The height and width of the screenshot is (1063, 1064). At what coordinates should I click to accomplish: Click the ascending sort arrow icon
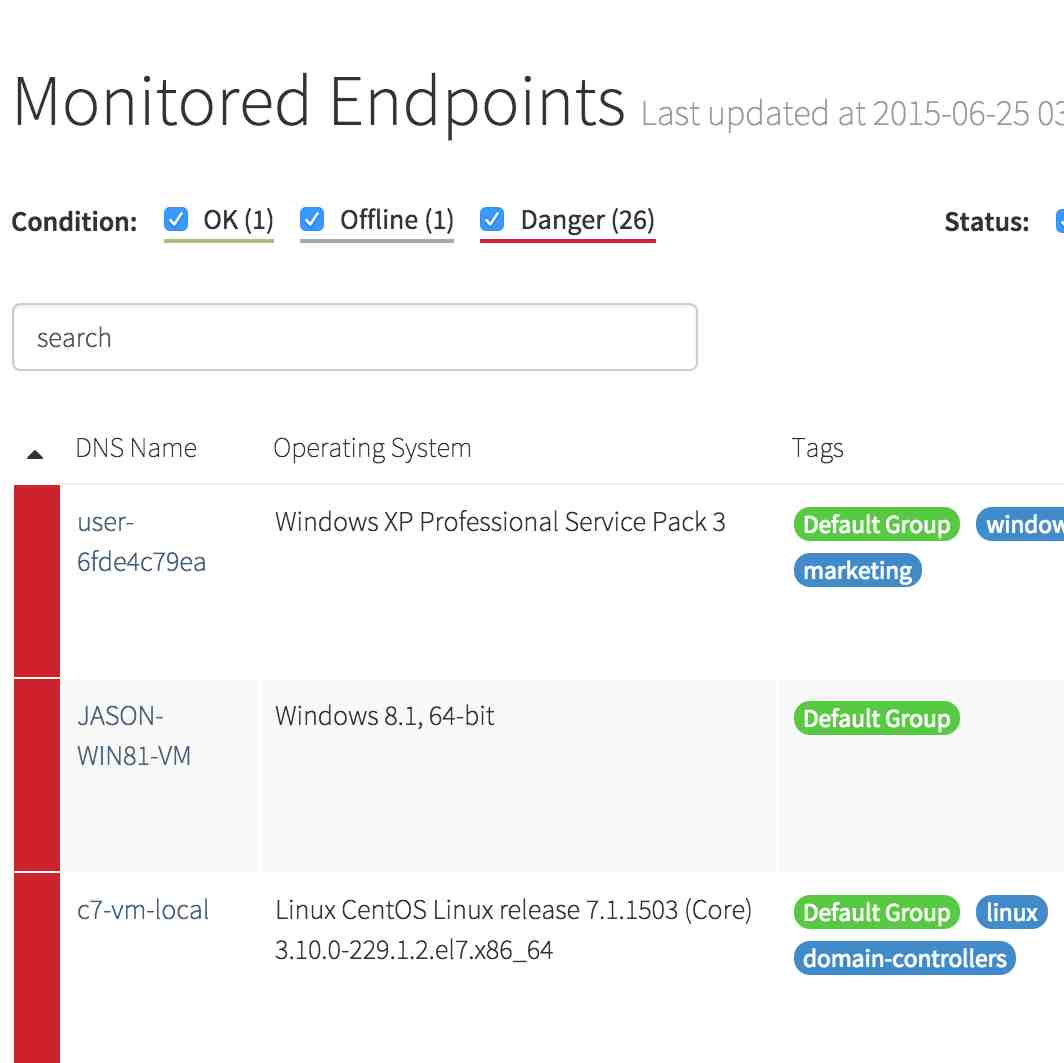(35, 454)
